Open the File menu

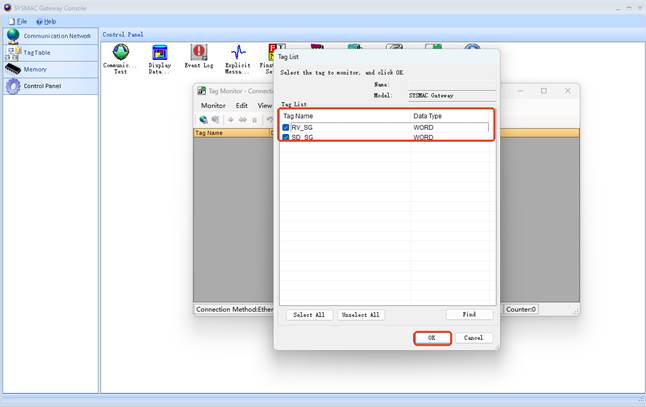[x=18, y=21]
